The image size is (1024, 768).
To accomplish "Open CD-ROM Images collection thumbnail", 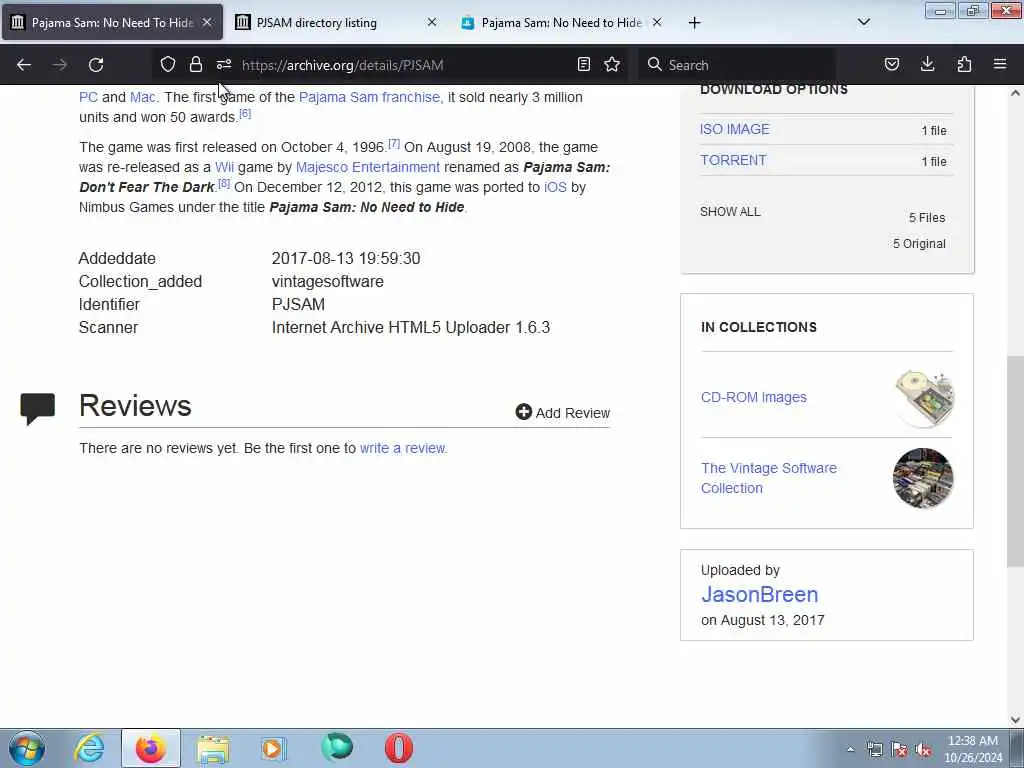I will tap(923, 398).
